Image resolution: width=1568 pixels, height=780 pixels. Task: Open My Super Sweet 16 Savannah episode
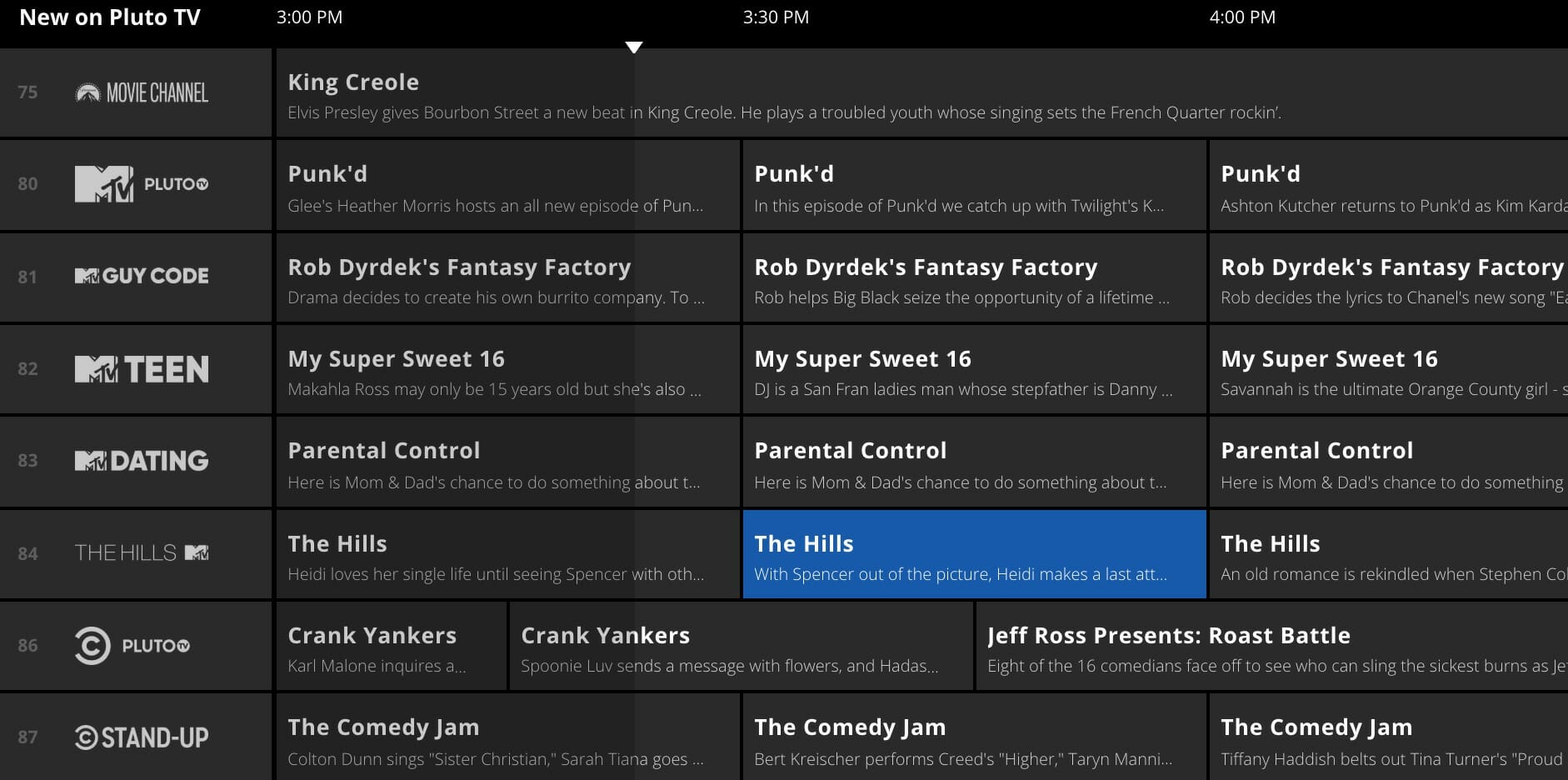coord(1389,369)
